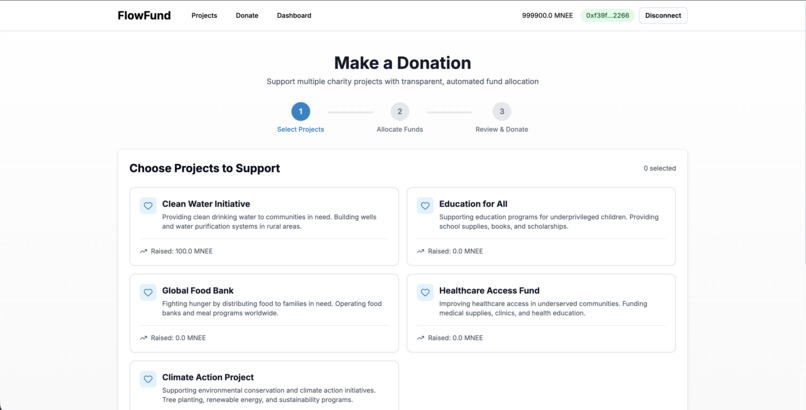
Task: Click Raised: 0.0 MNEE in Global Food Bank
Action: [x=178, y=338]
